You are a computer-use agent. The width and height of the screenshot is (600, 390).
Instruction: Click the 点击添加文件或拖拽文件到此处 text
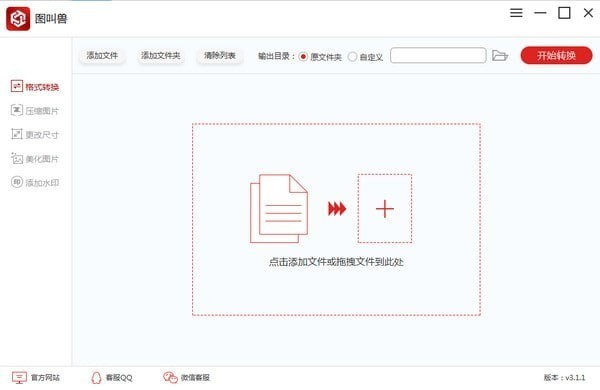click(x=336, y=262)
